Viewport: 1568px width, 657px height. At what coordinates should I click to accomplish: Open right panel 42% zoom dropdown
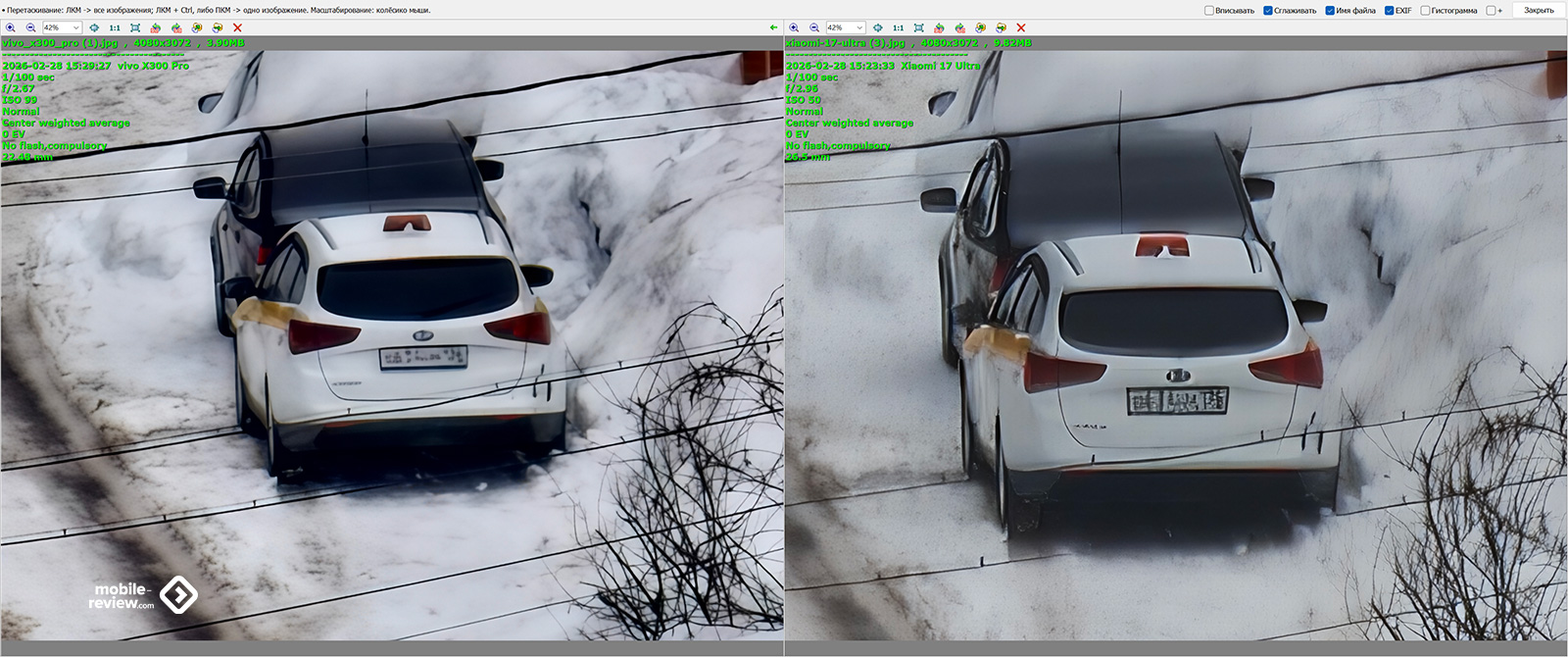[859, 27]
